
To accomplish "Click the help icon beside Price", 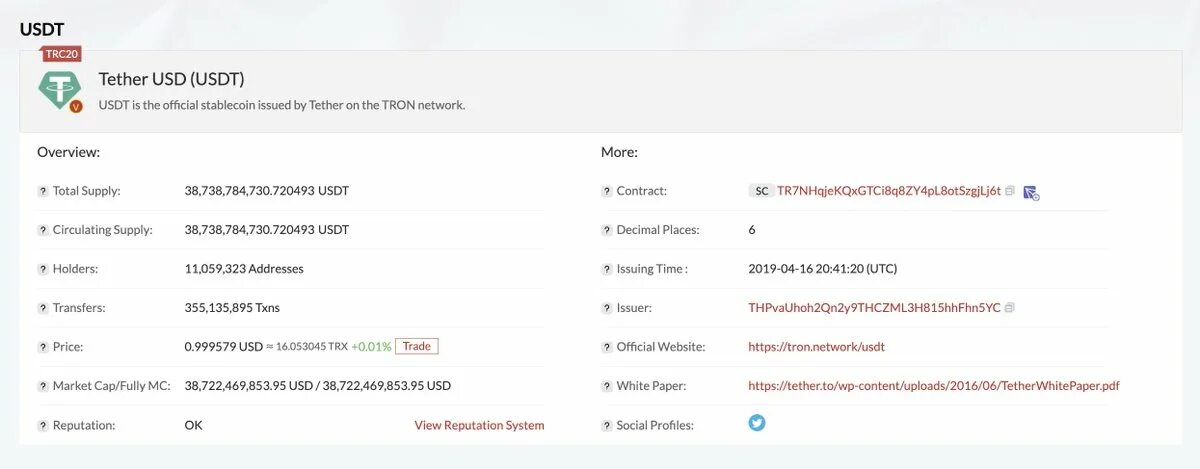I will (x=43, y=347).
